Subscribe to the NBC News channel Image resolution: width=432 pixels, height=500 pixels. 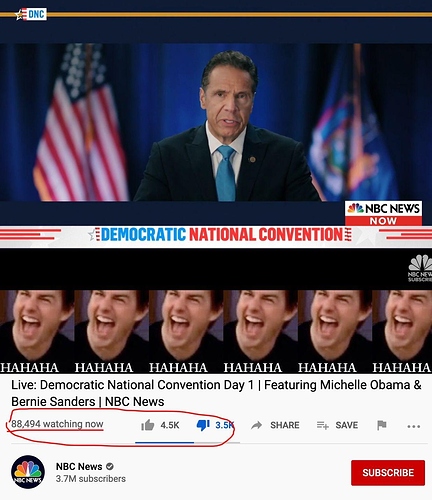point(388,473)
